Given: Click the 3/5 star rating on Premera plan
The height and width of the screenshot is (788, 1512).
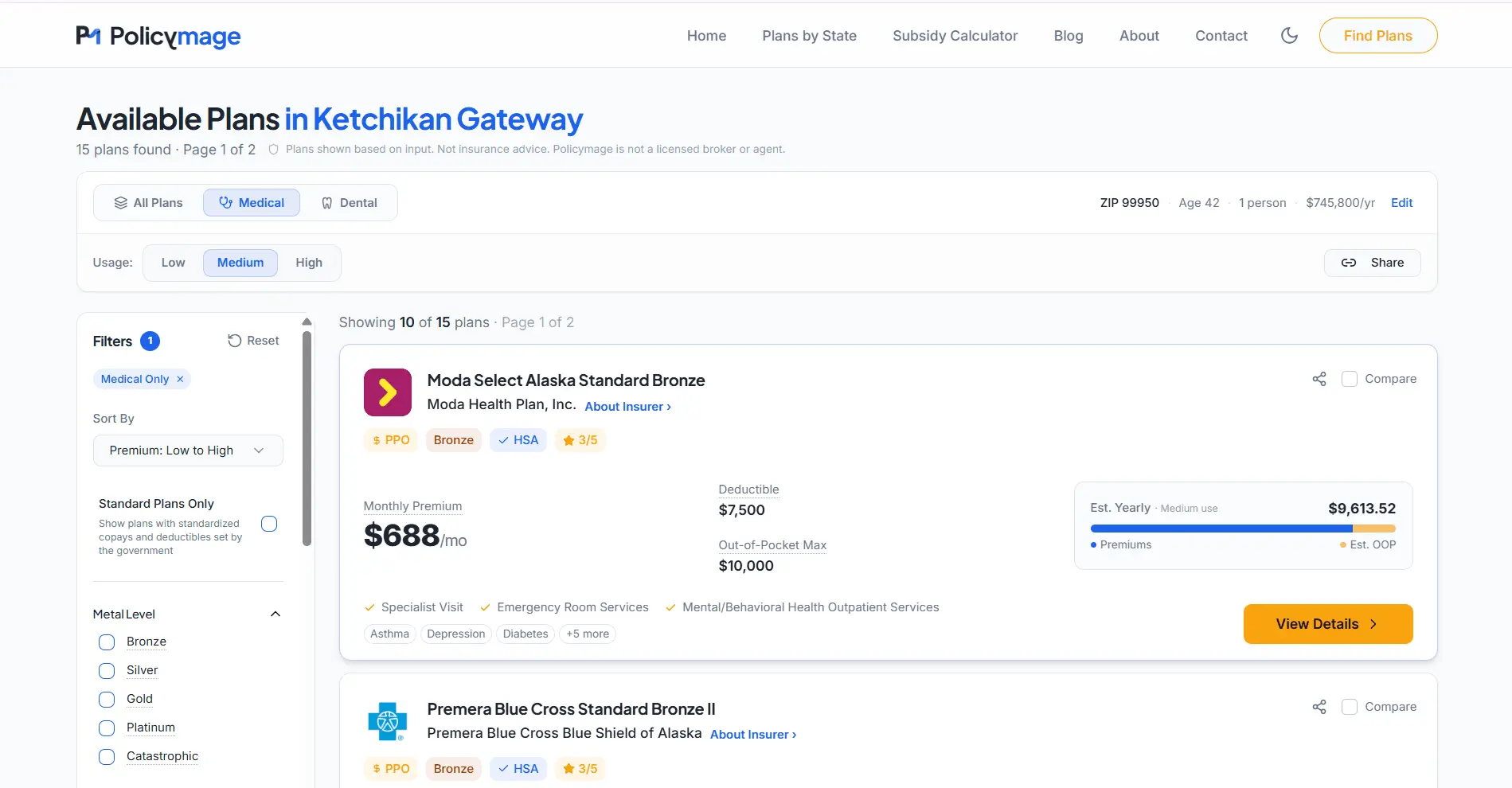Looking at the screenshot, I should pos(580,769).
